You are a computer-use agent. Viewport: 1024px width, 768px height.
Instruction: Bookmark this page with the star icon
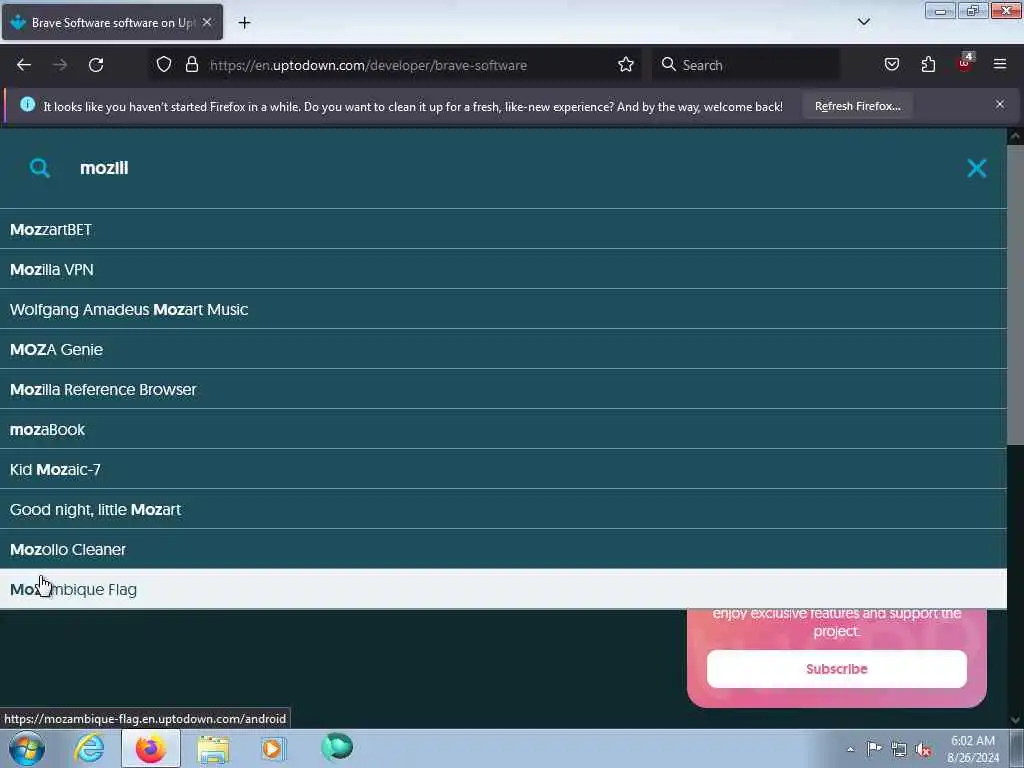626,65
